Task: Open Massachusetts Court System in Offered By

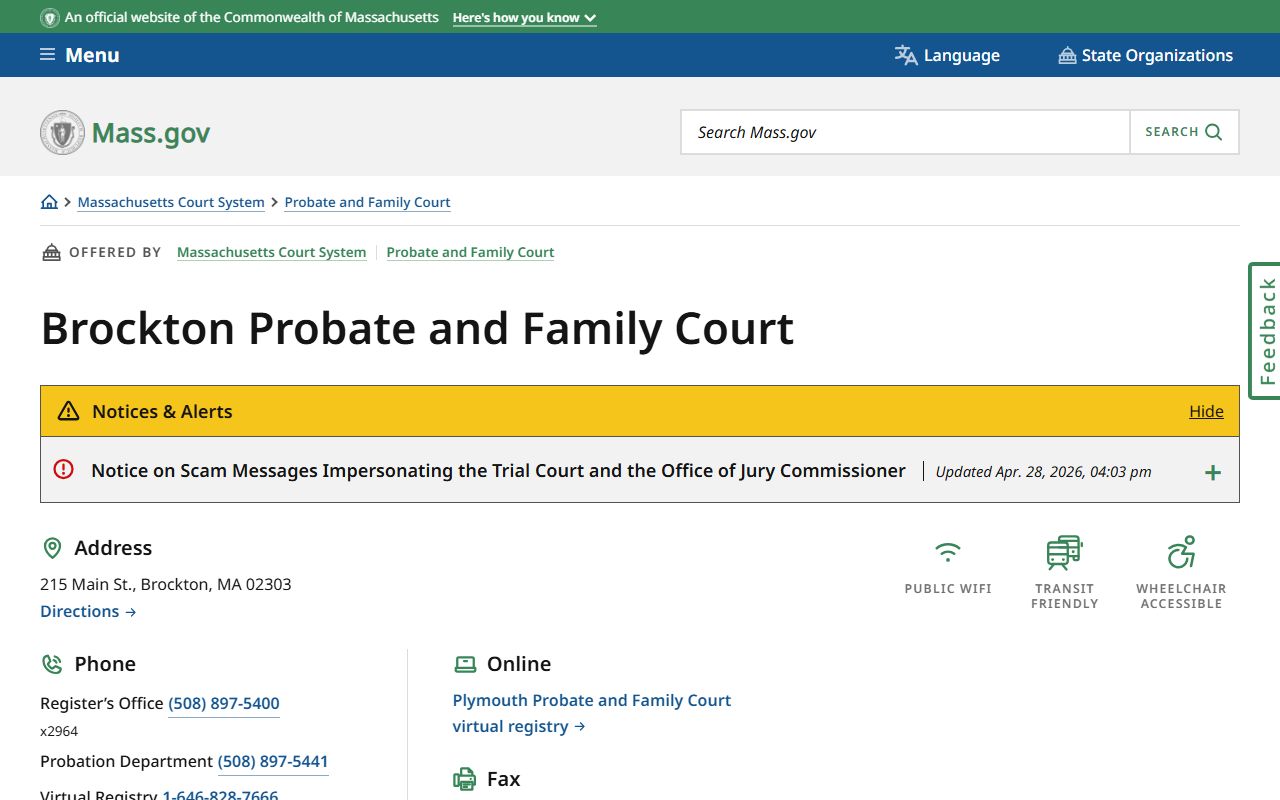Action: 271,252
